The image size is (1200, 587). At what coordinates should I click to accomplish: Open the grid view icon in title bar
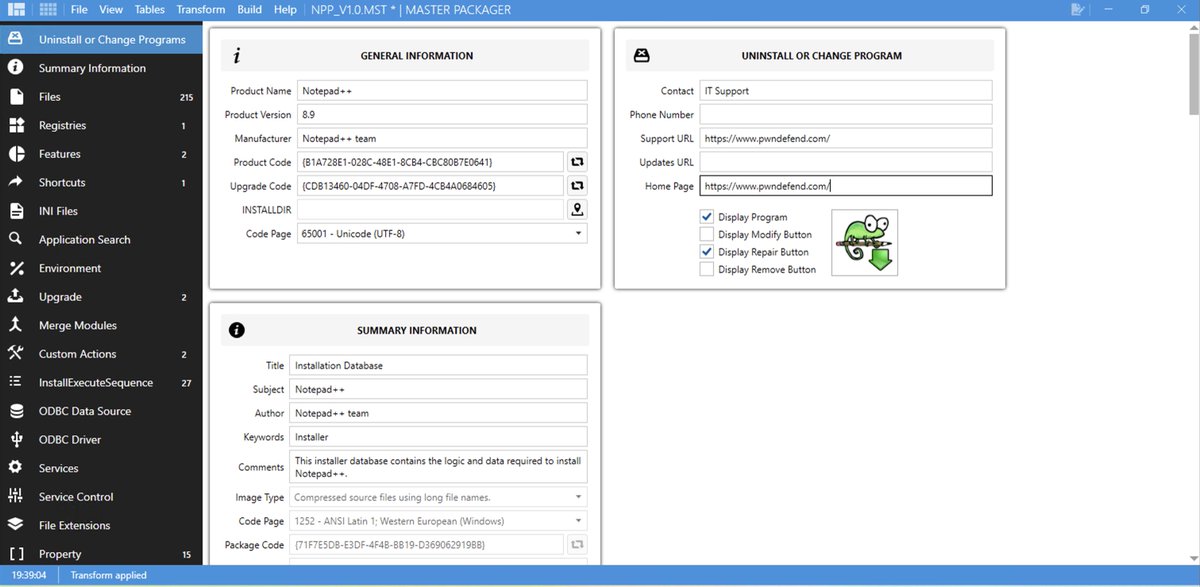coord(49,9)
